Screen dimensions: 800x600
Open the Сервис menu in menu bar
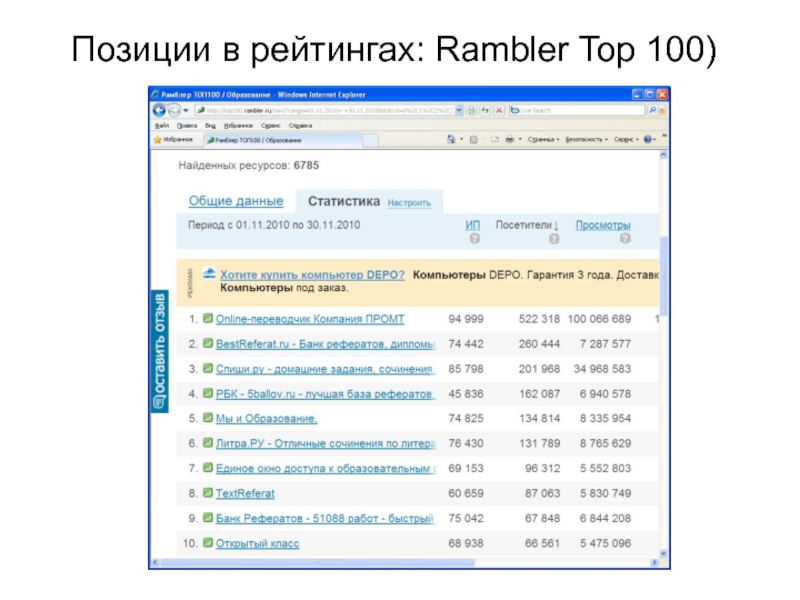coord(270,126)
